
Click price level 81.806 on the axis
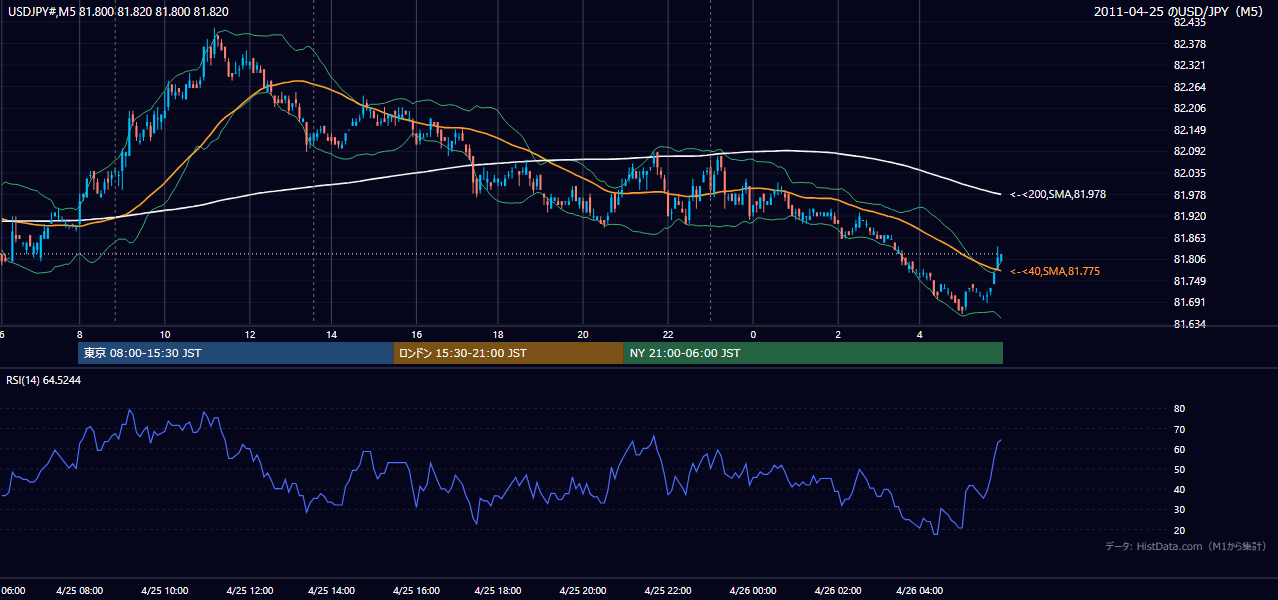[x=1188, y=259]
